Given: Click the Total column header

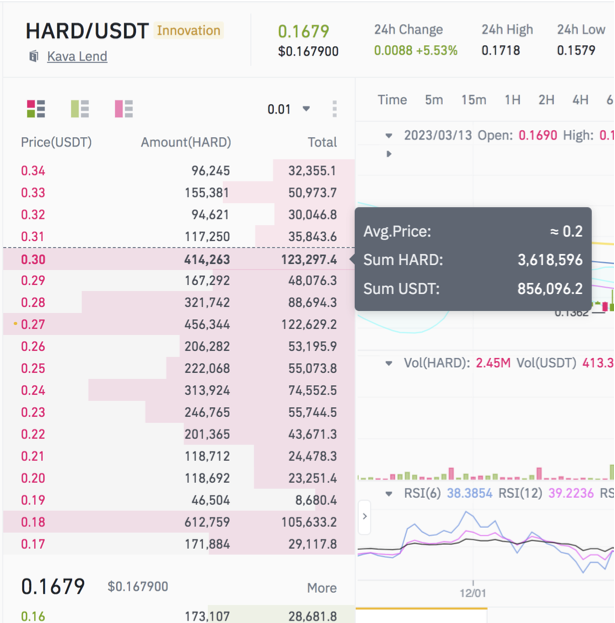Looking at the screenshot, I should click(322, 142).
